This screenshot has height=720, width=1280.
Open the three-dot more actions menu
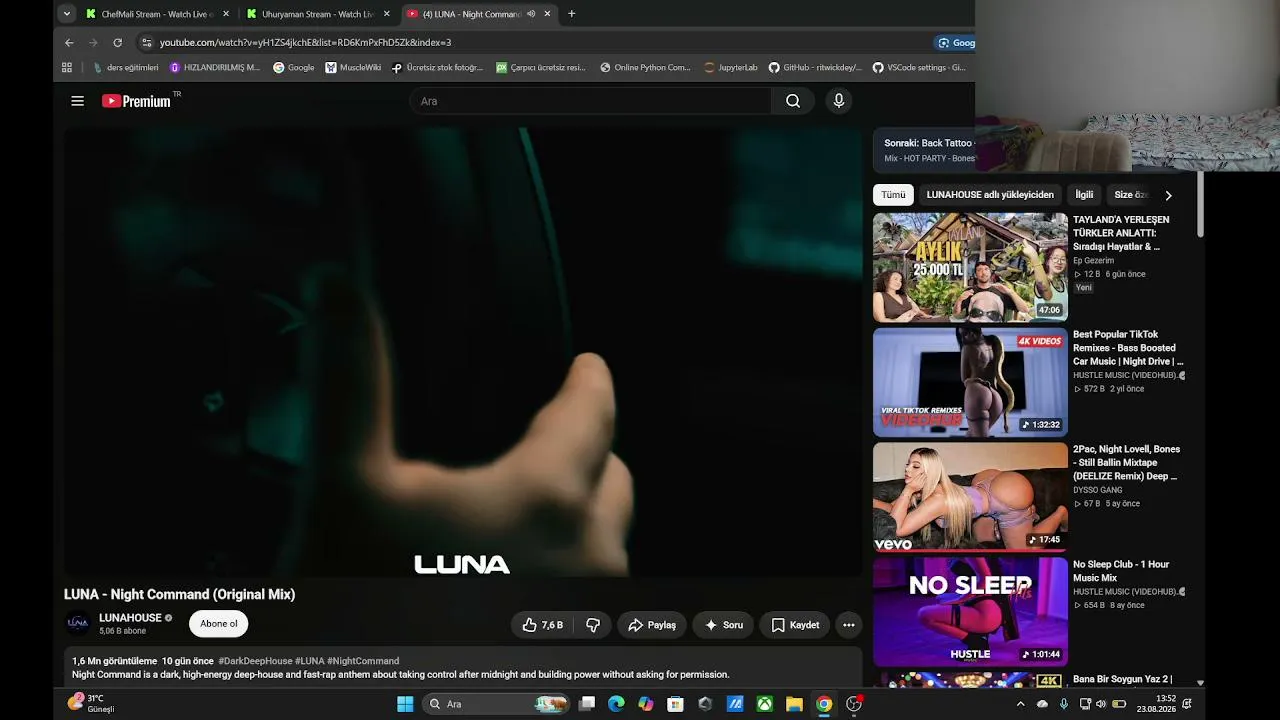coord(849,625)
